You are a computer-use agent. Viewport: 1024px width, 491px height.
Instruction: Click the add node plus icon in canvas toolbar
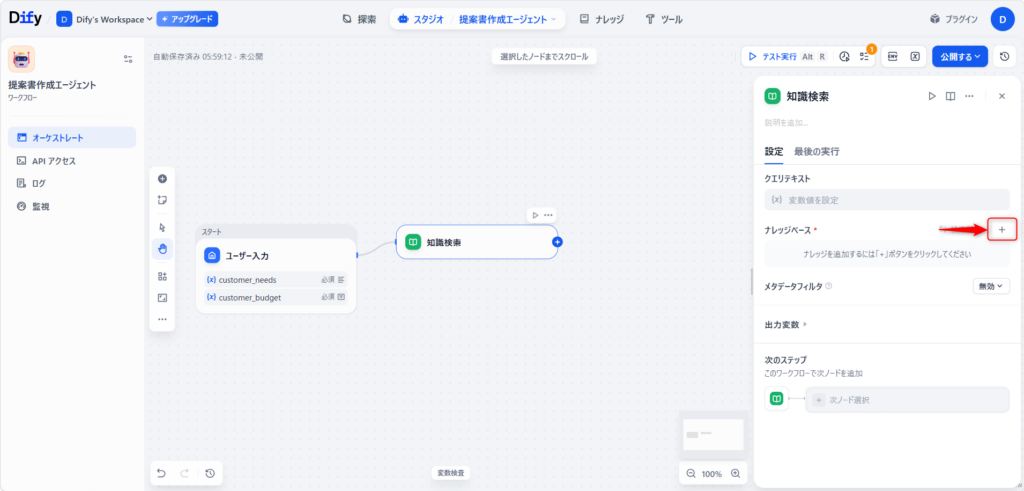162,179
